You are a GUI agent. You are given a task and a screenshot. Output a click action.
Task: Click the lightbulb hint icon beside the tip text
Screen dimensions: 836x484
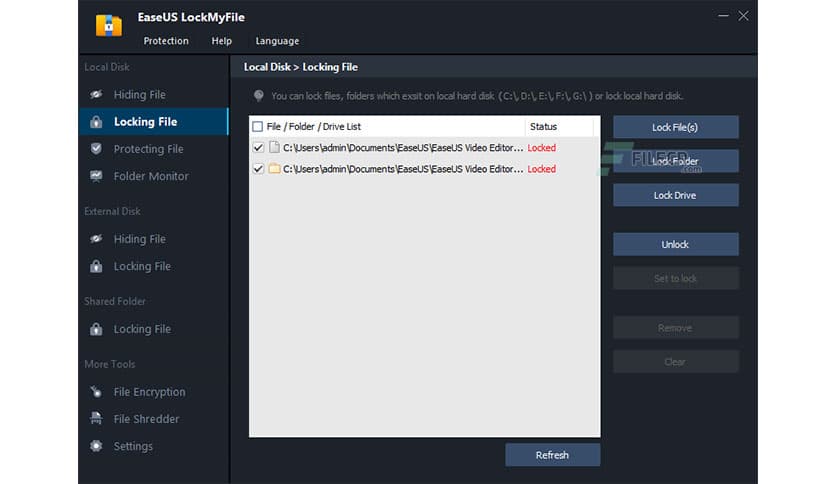click(259, 96)
